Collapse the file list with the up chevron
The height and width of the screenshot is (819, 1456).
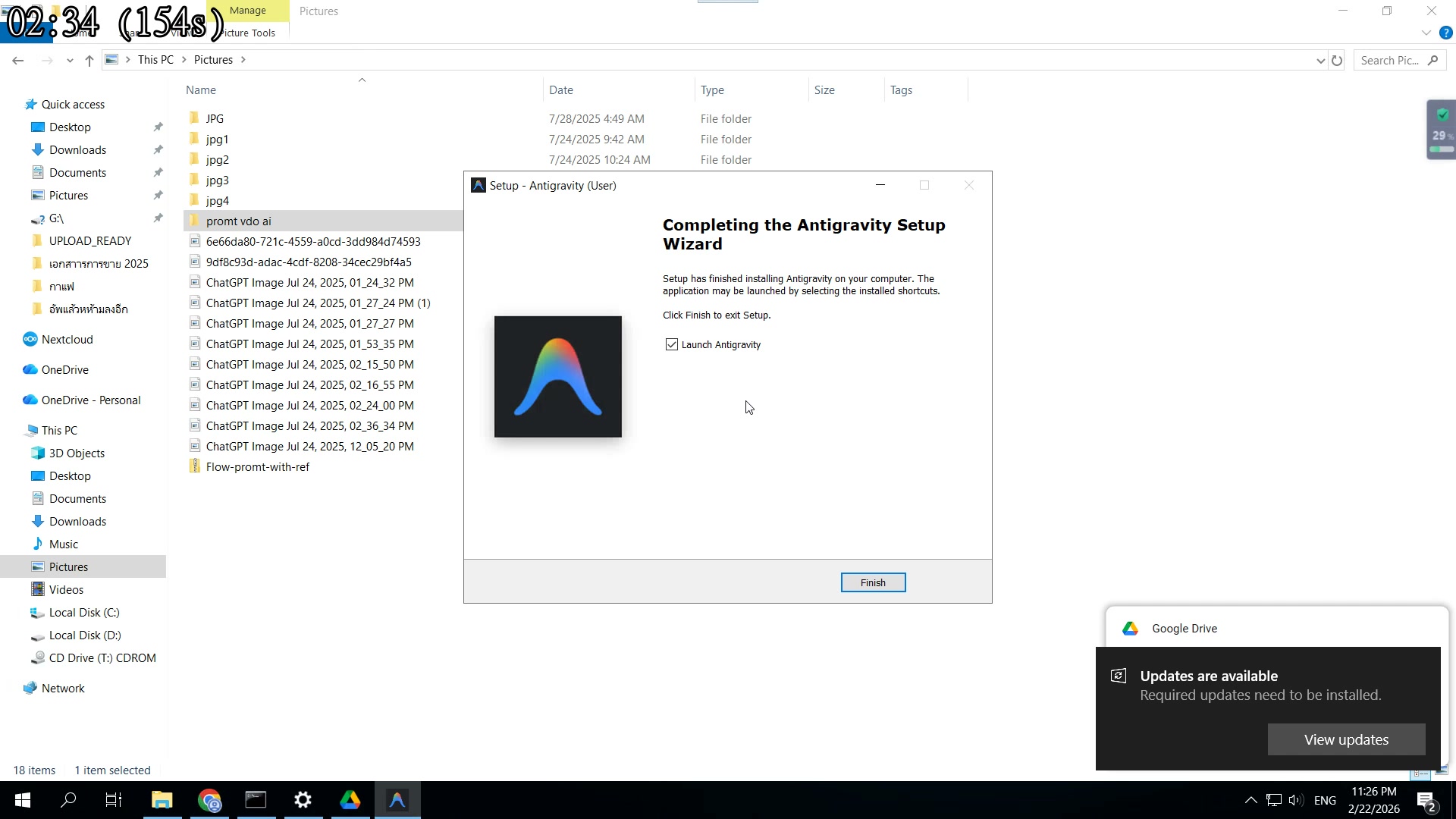tap(362, 80)
